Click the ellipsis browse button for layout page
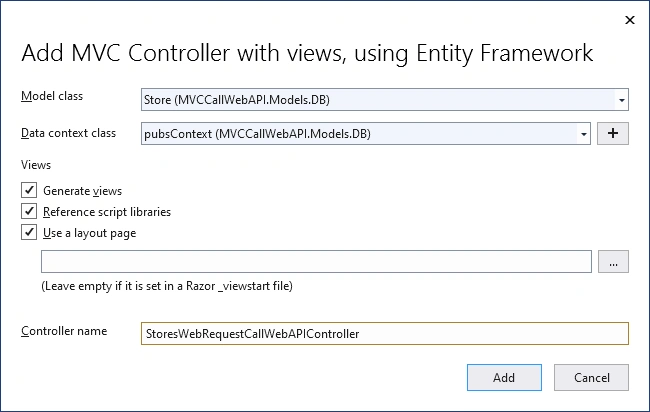 click(x=613, y=262)
